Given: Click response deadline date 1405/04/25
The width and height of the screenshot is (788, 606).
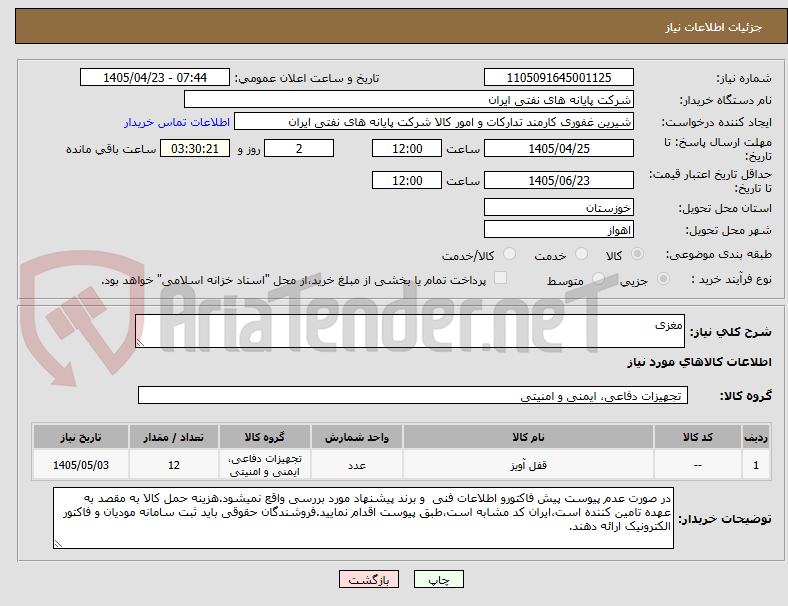Looking at the screenshot, I should tap(558, 149).
